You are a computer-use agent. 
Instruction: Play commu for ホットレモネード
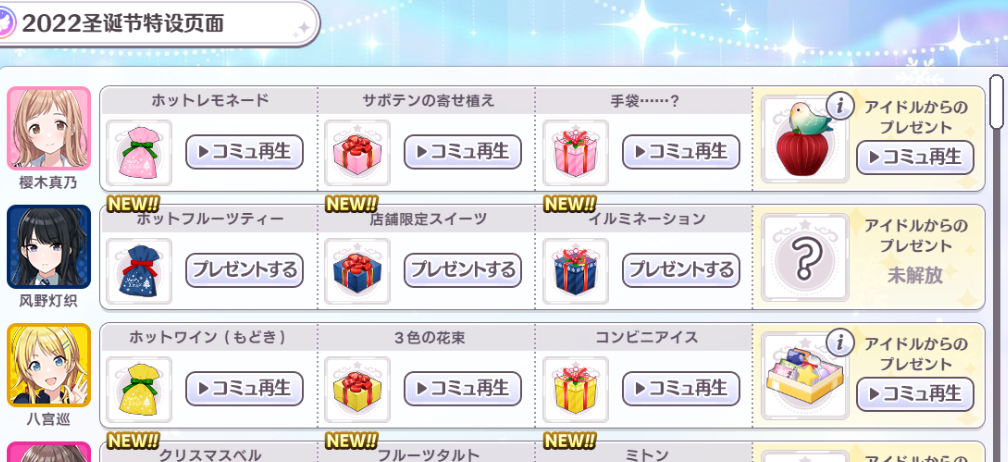[x=244, y=152]
